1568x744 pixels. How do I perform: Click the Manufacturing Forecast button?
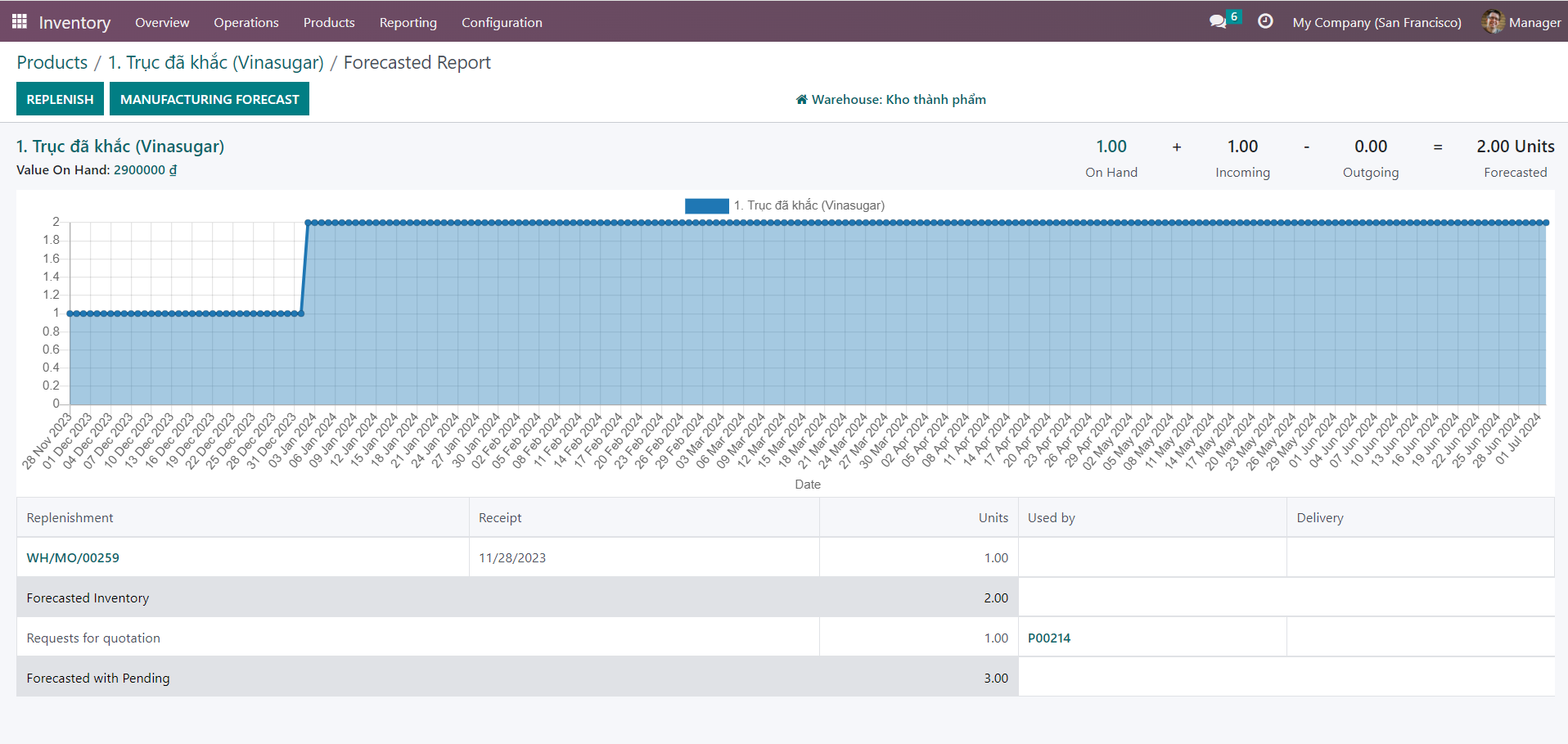point(210,99)
